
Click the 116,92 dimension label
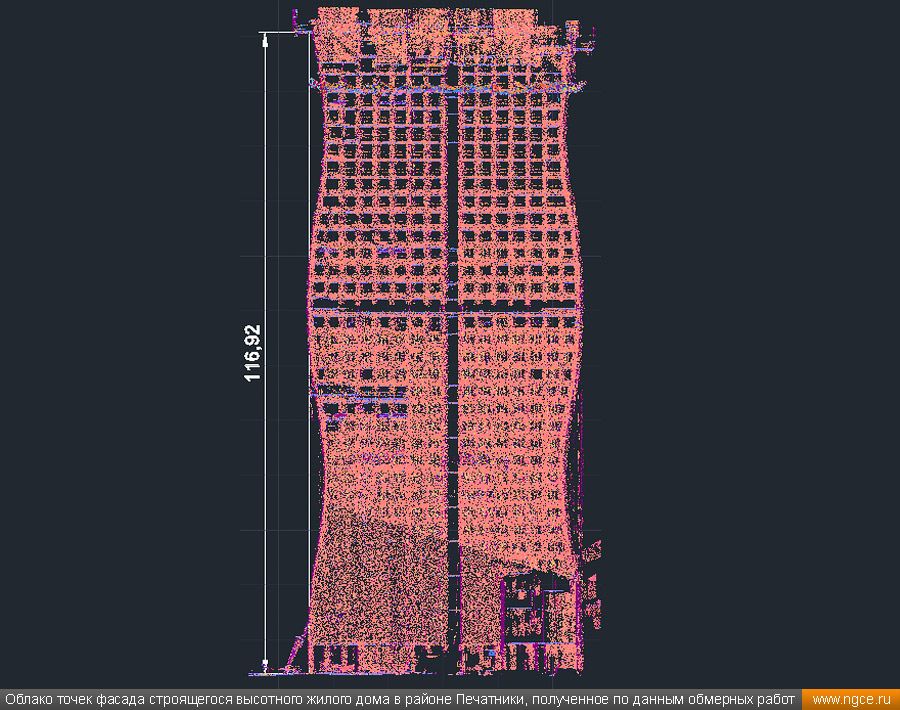[253, 353]
